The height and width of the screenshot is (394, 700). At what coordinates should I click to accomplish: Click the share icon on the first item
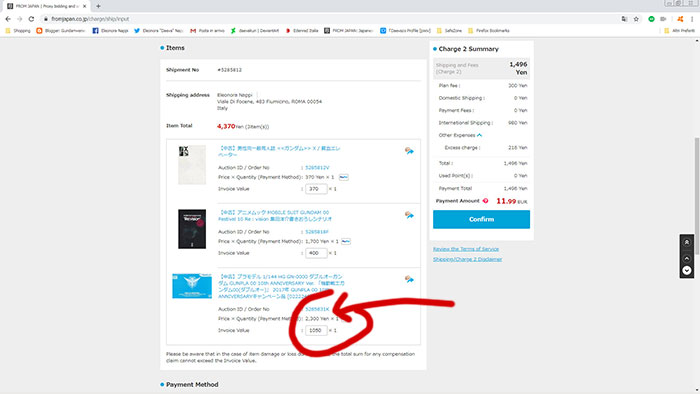coord(409,151)
